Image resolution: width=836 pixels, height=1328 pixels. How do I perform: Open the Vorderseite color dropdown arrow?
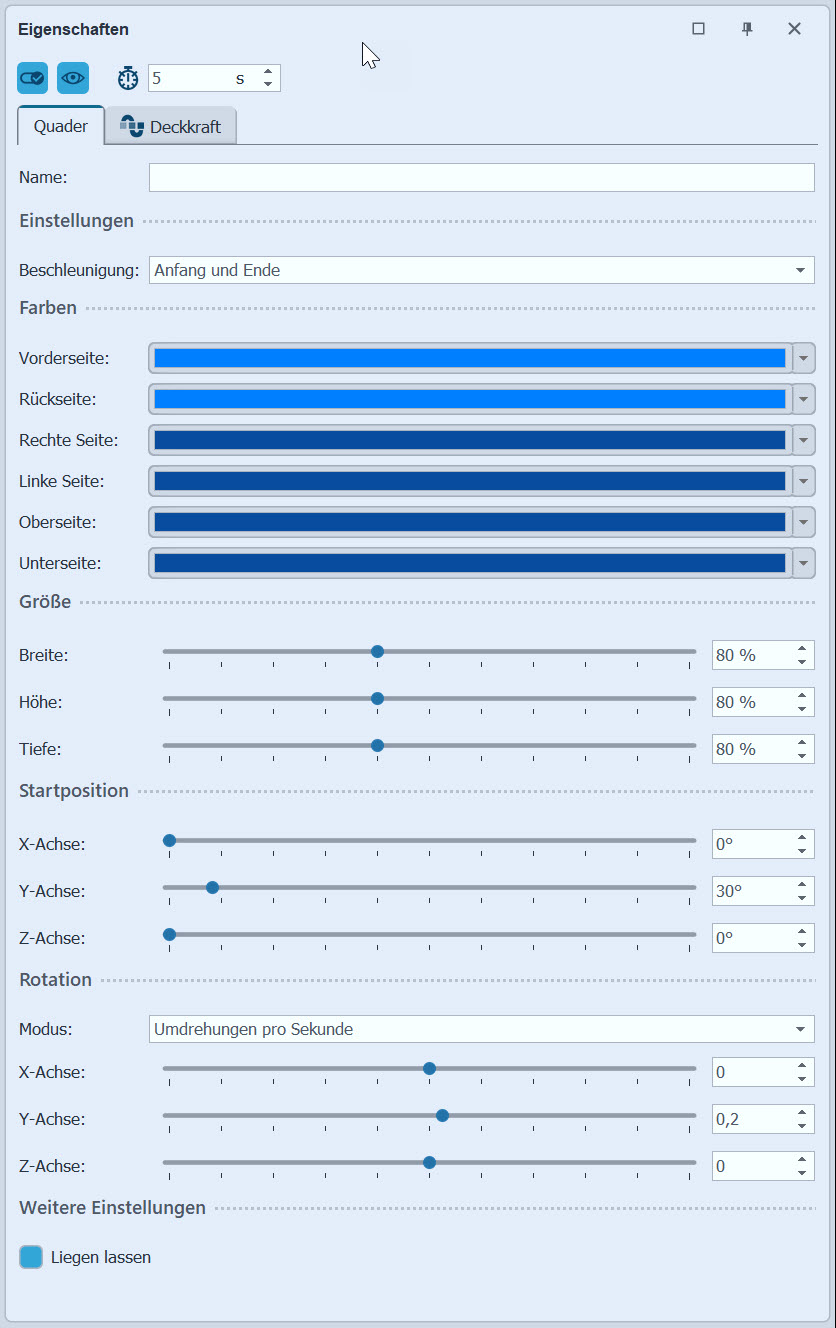803,358
